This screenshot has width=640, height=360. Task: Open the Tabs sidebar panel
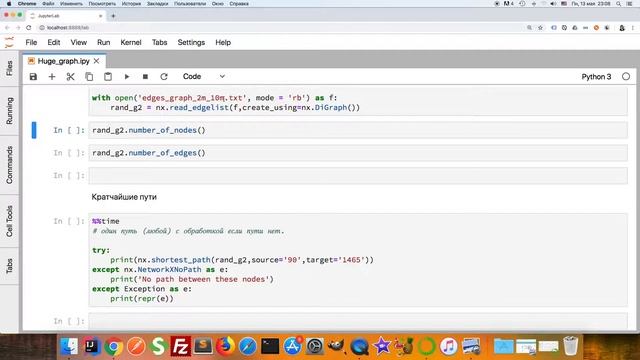pos(9,266)
